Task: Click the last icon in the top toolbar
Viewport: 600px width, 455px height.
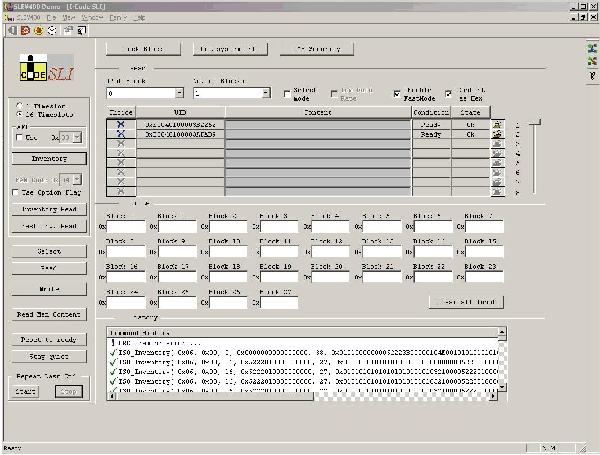Action: coord(81,31)
